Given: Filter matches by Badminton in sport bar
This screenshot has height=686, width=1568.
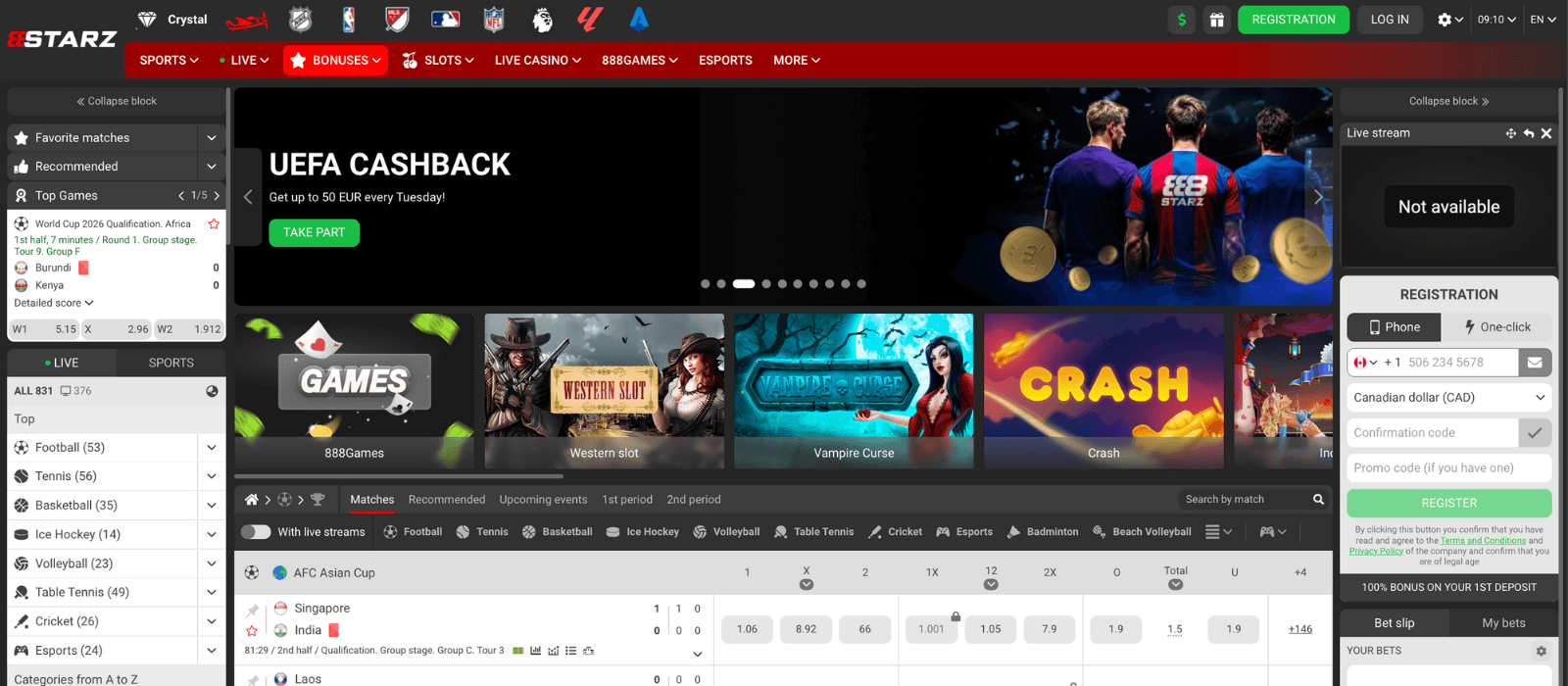Looking at the screenshot, I should pyautogui.click(x=1043, y=532).
